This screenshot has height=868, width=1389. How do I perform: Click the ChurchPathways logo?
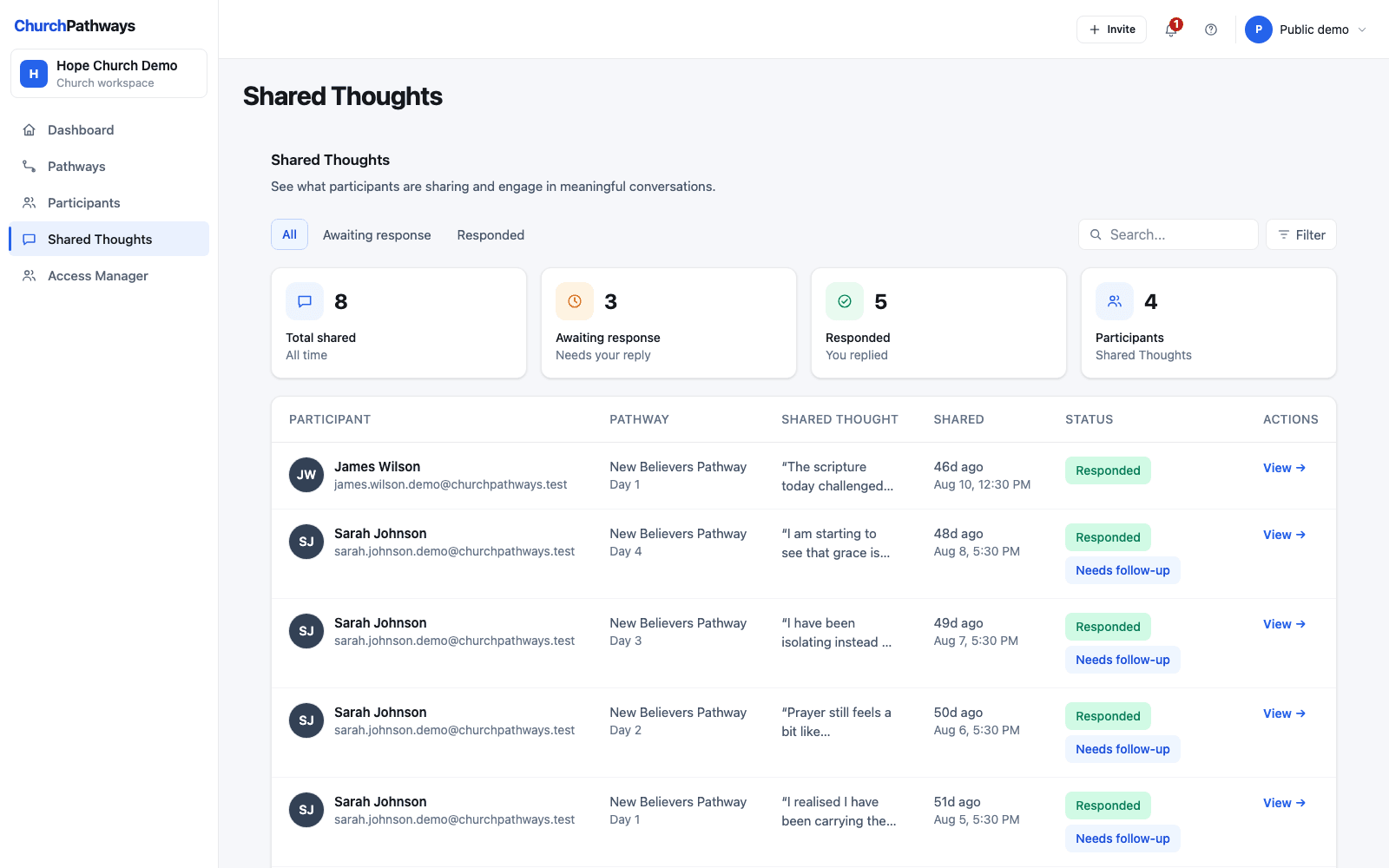point(75,26)
